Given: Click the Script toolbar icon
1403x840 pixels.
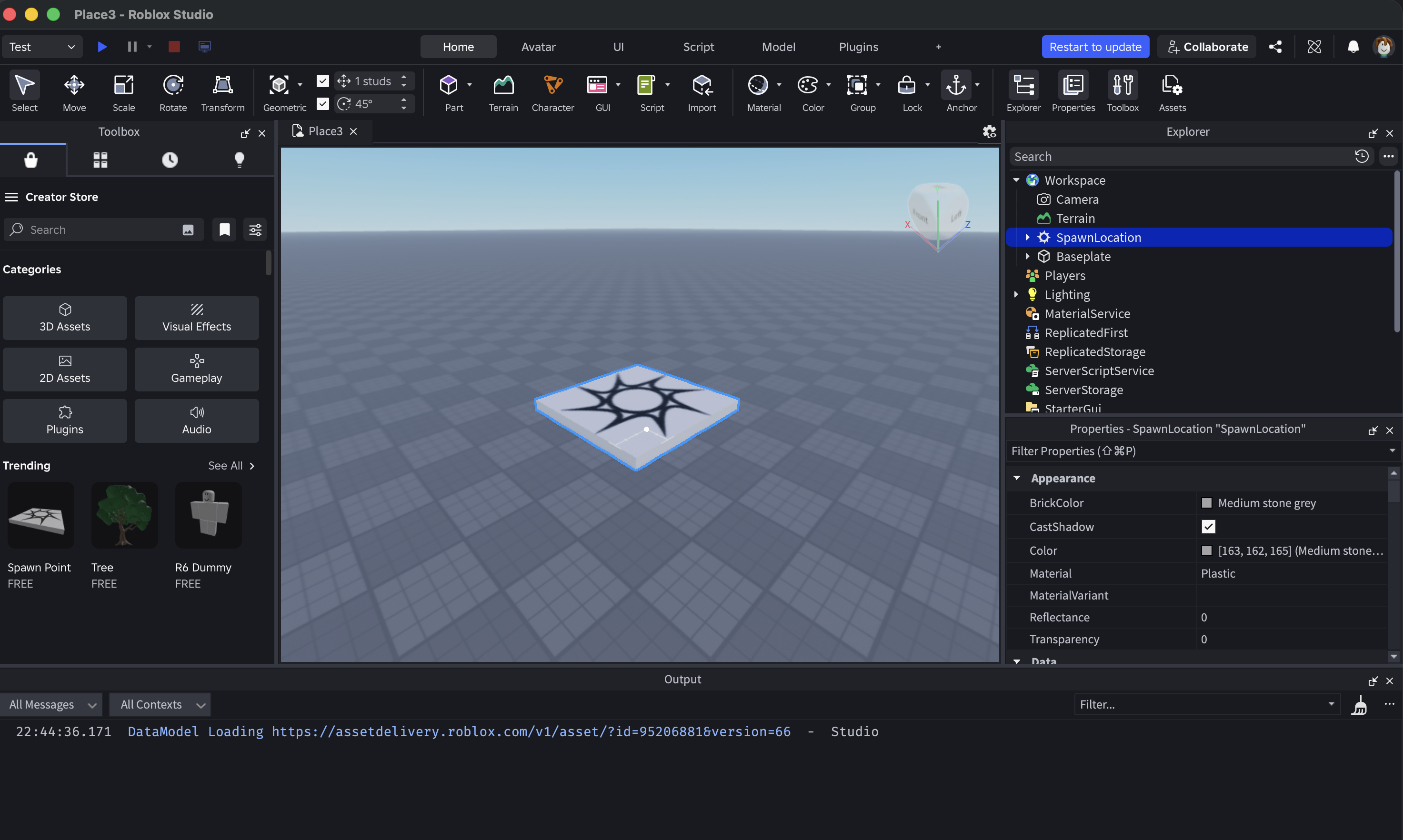Looking at the screenshot, I should (646, 85).
